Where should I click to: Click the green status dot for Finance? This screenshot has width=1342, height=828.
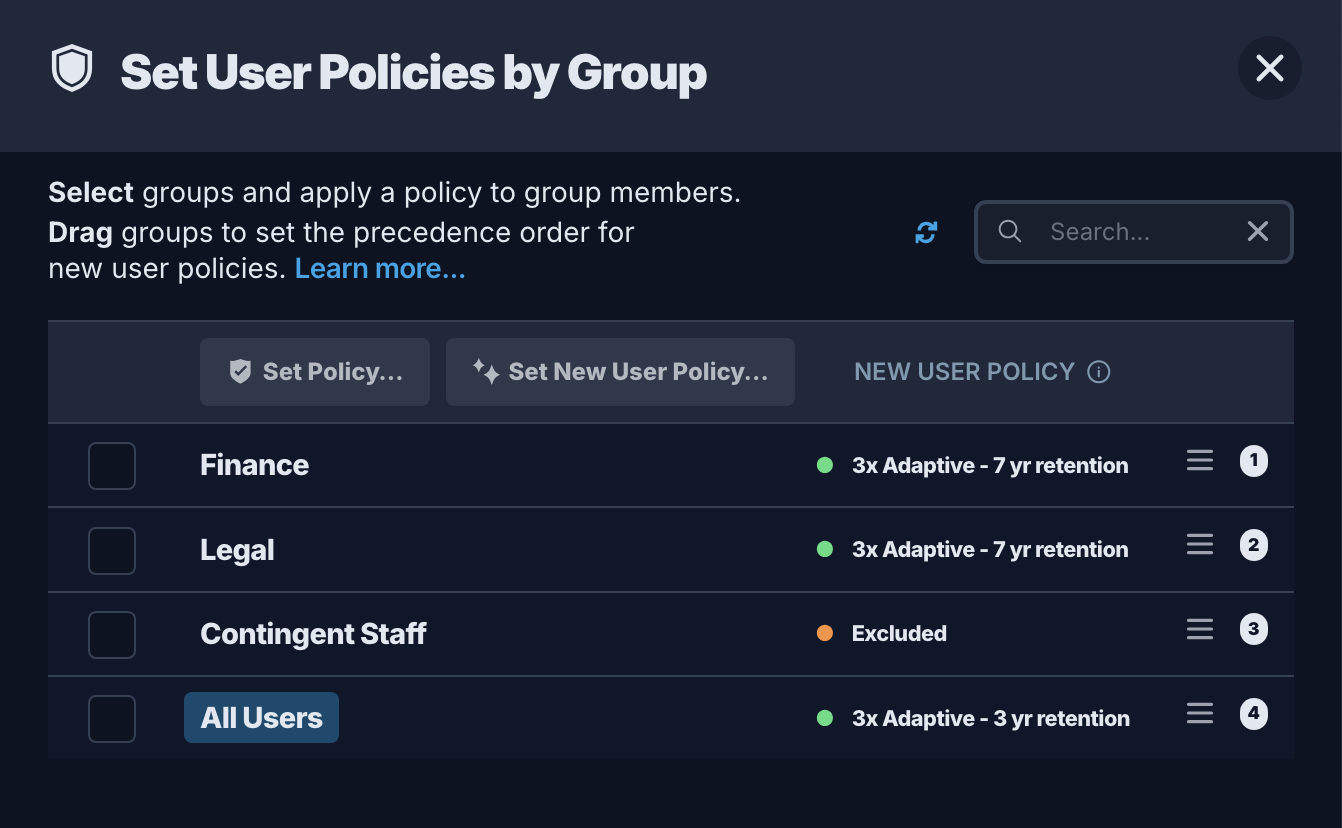pos(825,465)
